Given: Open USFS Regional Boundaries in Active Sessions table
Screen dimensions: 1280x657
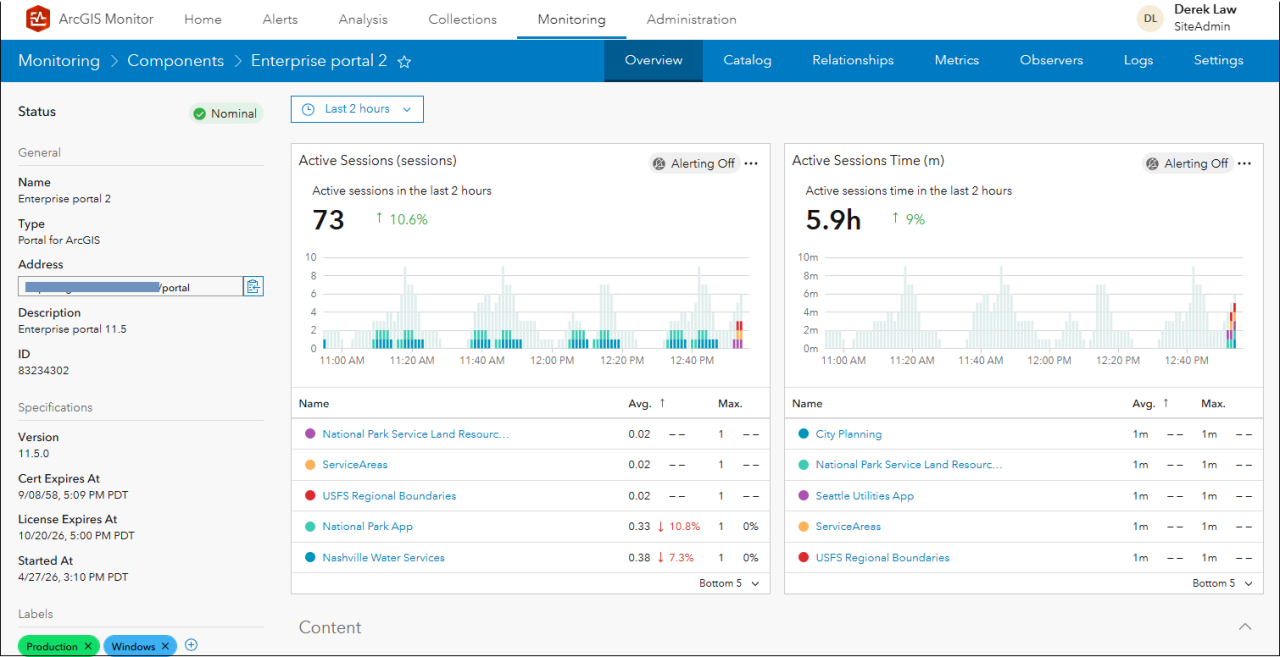Looking at the screenshot, I should [x=389, y=496].
